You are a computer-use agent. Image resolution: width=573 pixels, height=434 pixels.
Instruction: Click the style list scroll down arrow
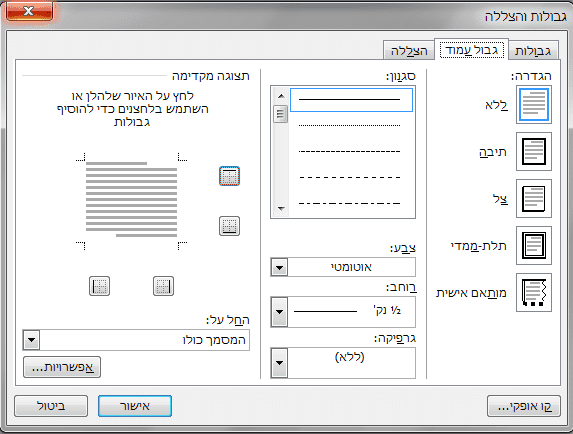[x=281, y=209]
